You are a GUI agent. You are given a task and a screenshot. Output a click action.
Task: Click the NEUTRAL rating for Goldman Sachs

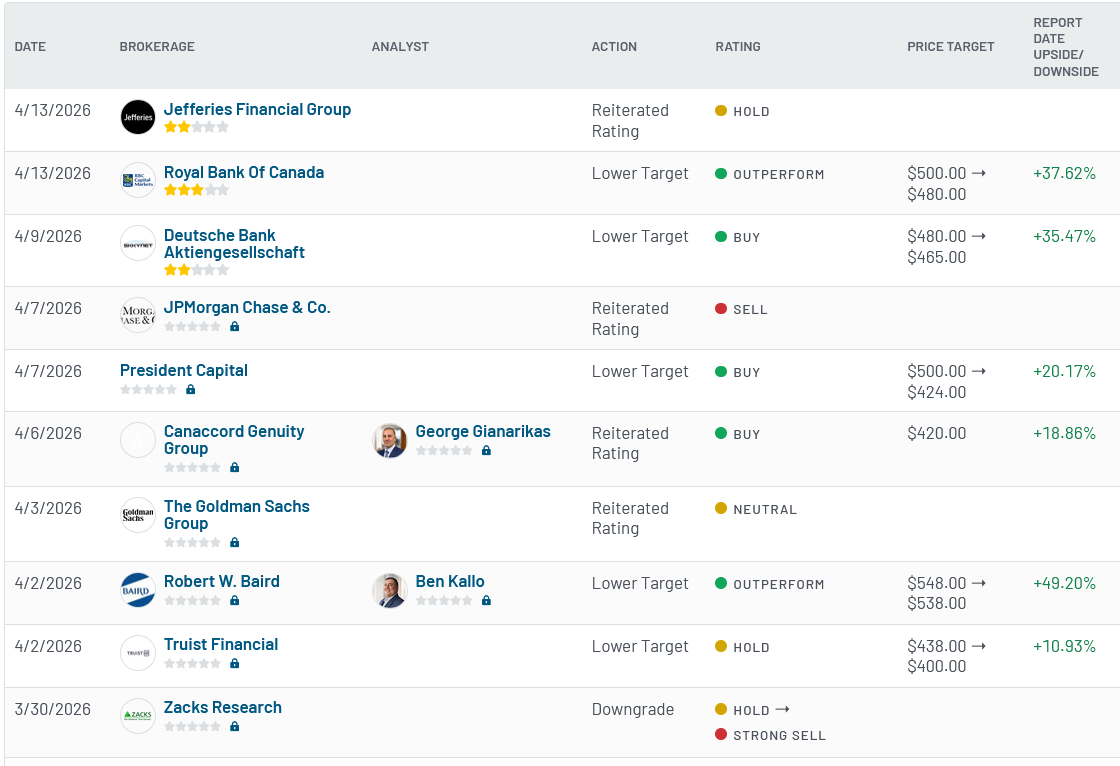(756, 509)
